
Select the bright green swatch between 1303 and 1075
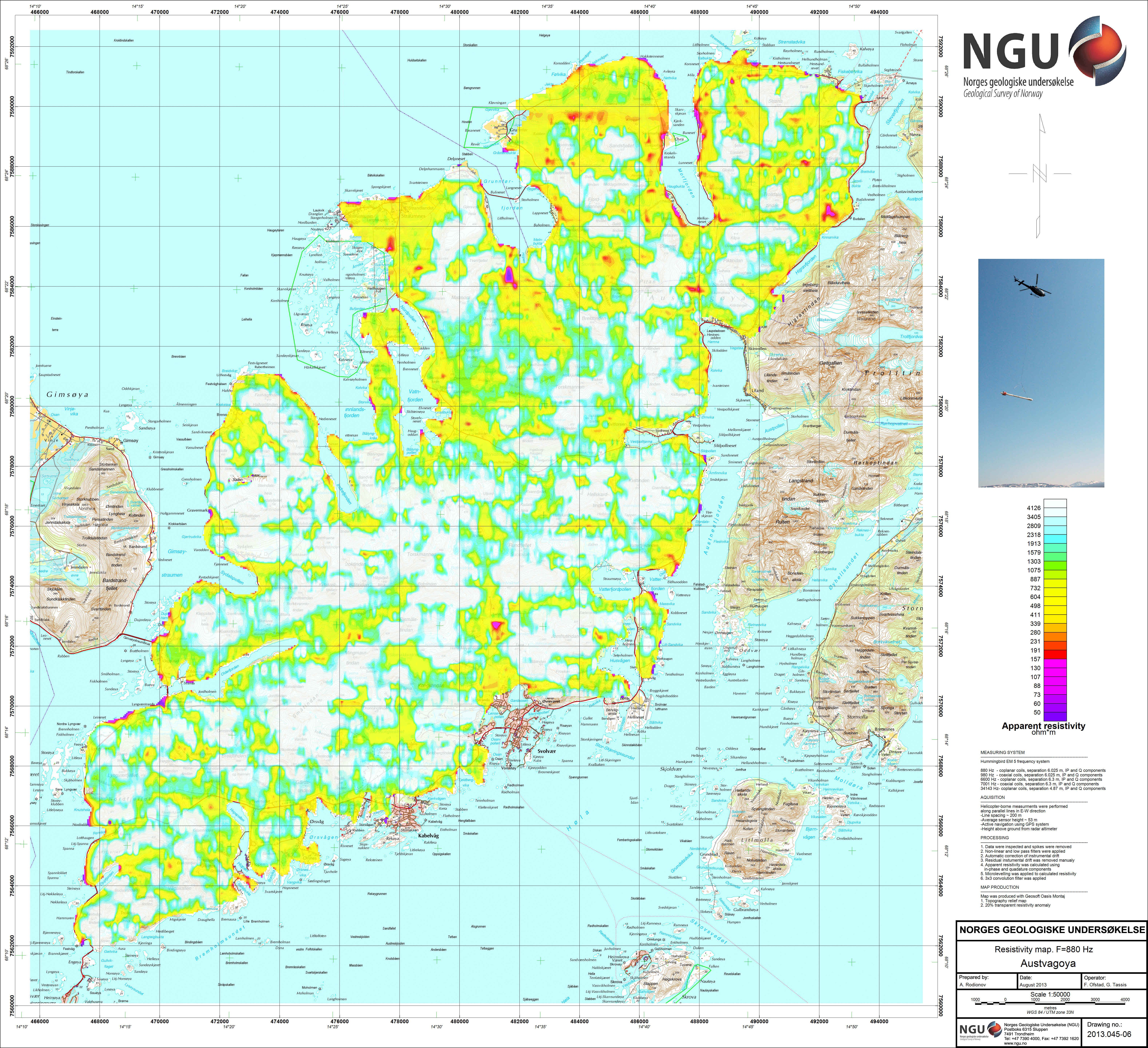[1055, 566]
